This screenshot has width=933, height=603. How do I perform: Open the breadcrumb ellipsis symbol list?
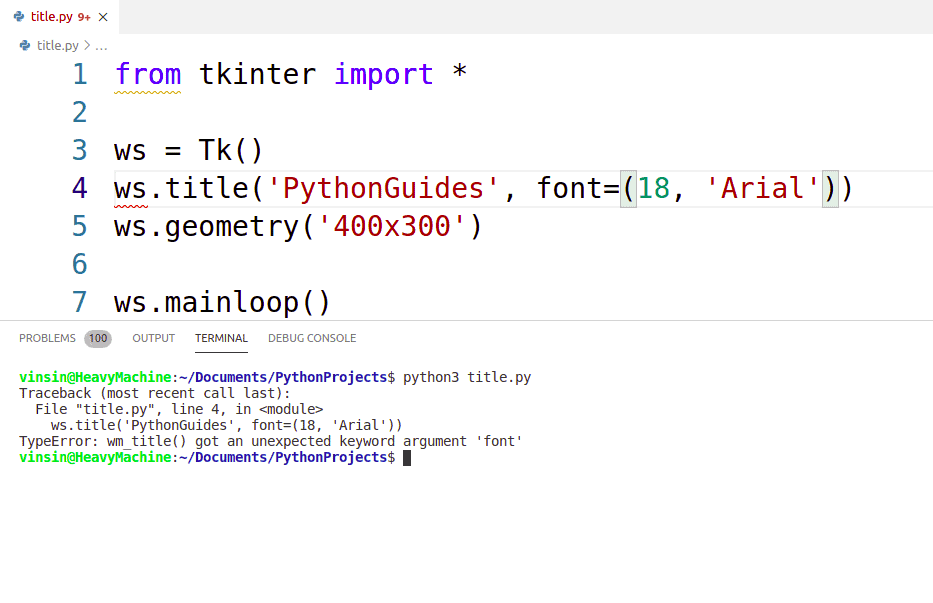pyautogui.click(x=101, y=46)
